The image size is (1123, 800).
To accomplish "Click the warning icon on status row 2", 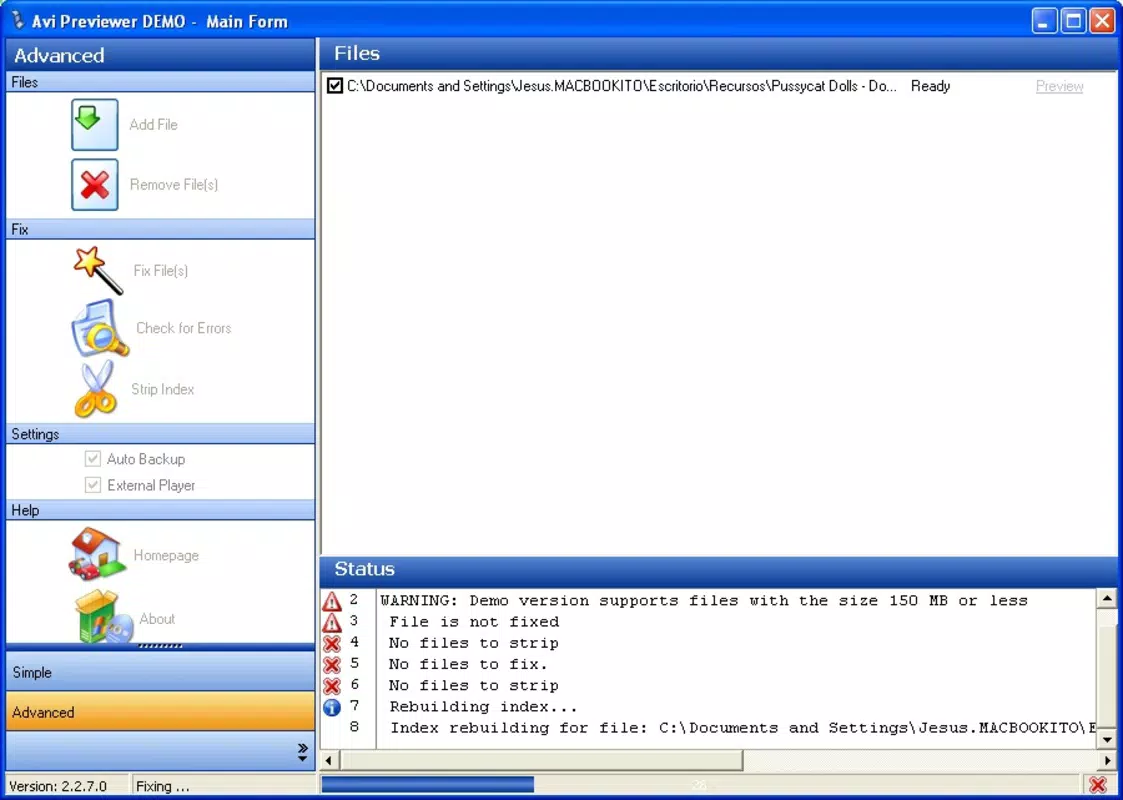I will coord(332,600).
